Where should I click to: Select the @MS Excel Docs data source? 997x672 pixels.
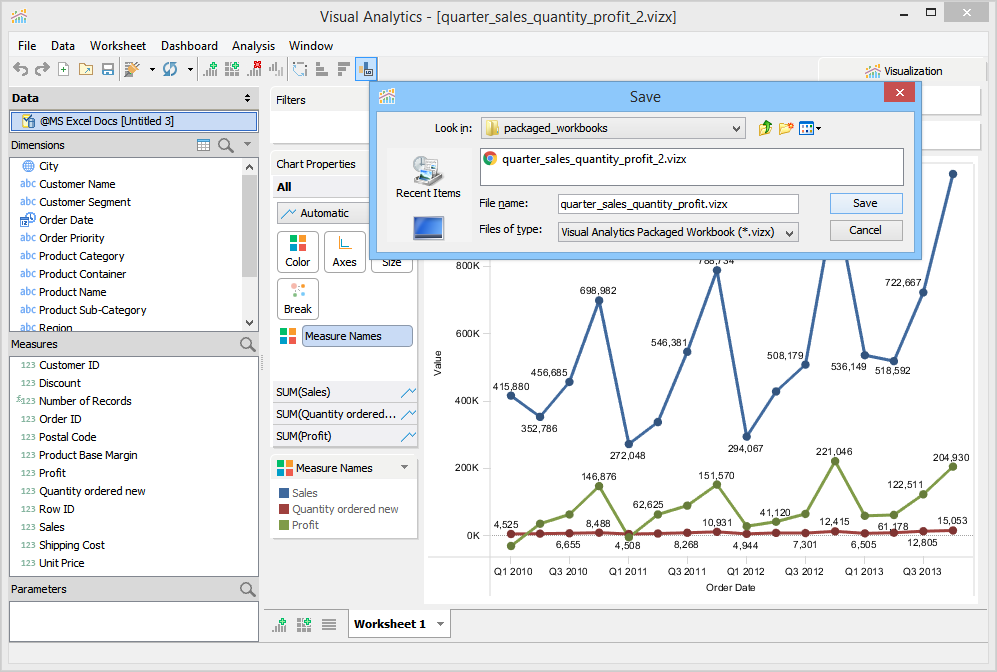[x=134, y=121]
